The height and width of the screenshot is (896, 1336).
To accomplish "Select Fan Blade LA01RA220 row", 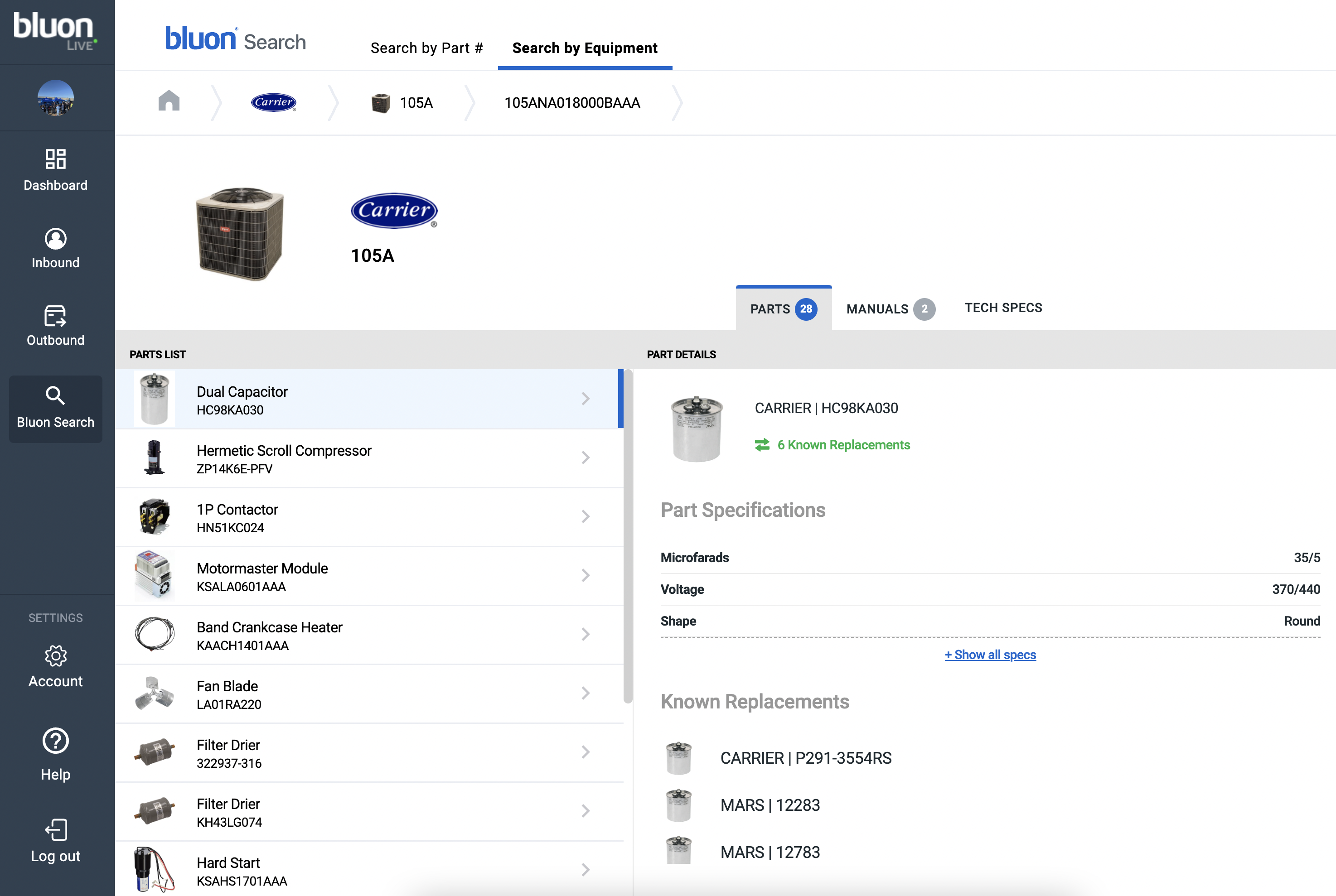I will pos(369,693).
